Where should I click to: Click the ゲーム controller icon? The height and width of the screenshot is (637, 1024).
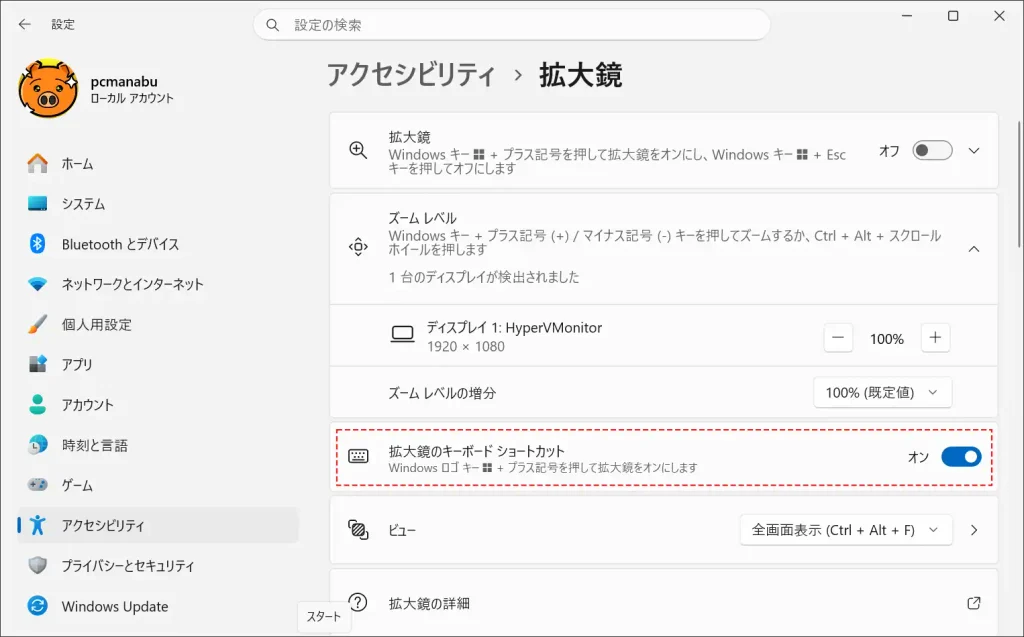coord(37,485)
